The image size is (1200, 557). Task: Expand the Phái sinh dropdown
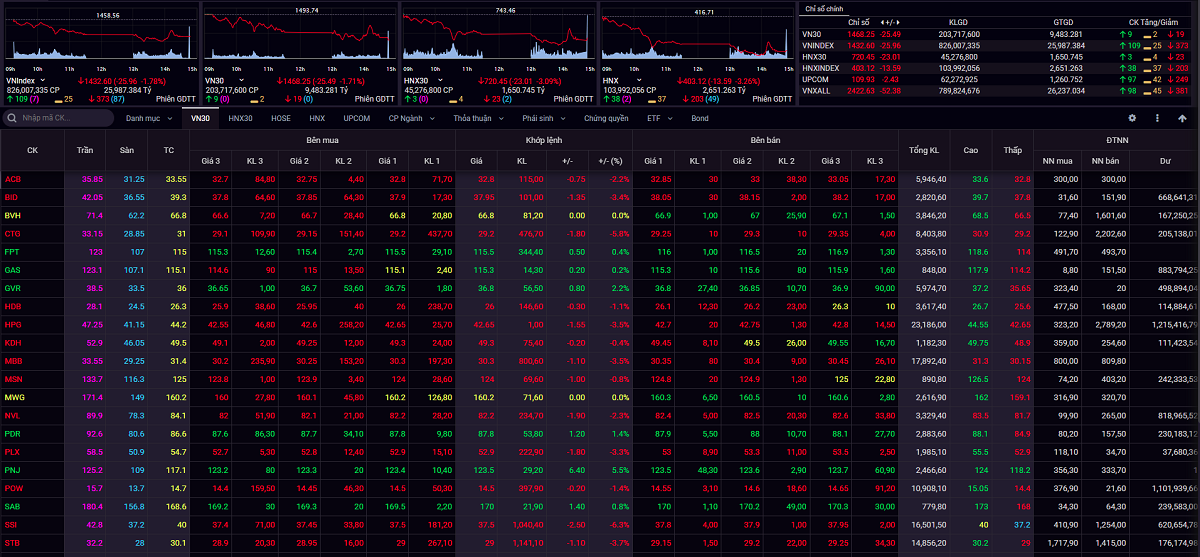point(542,118)
